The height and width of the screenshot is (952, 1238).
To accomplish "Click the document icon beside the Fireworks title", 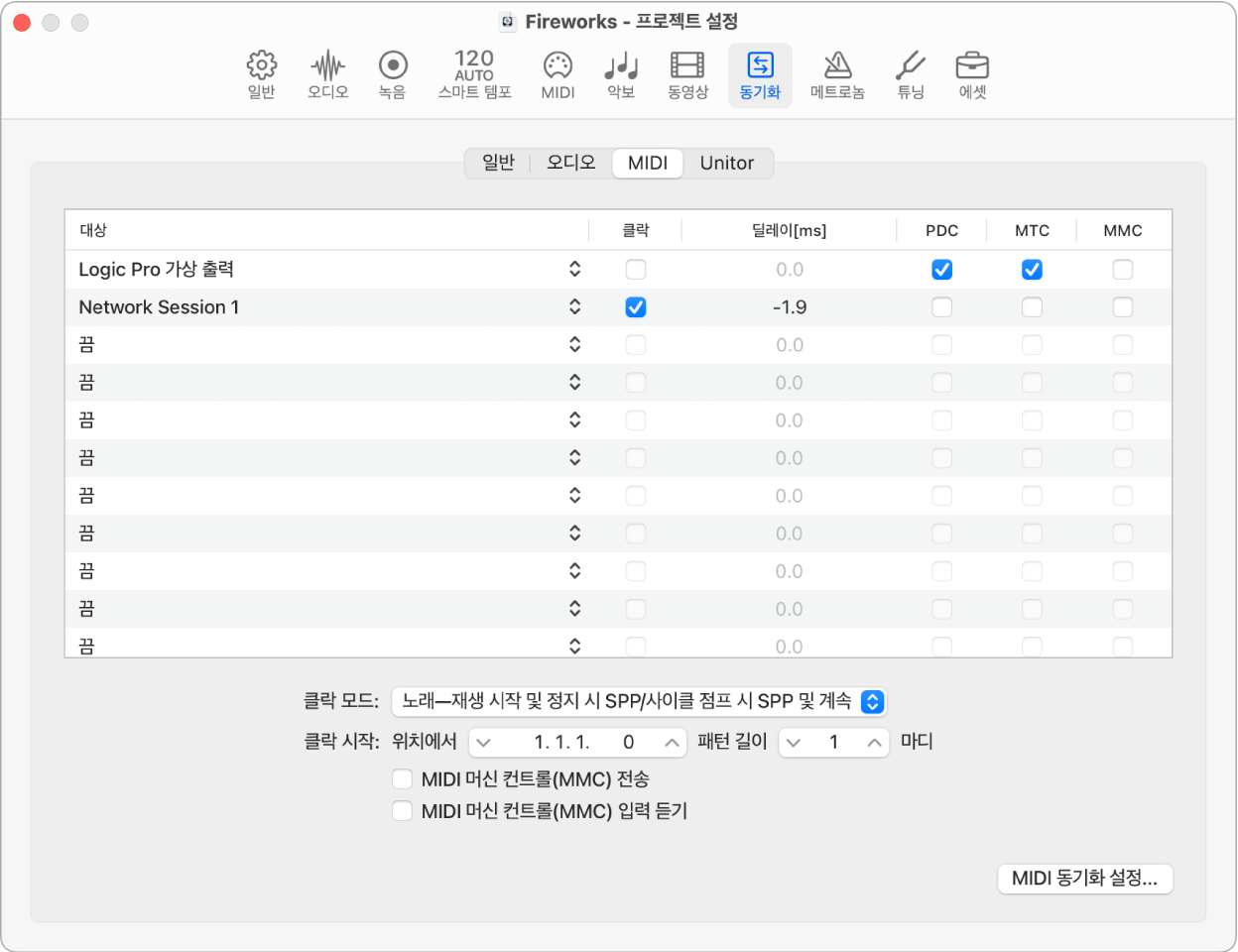I will (x=508, y=22).
